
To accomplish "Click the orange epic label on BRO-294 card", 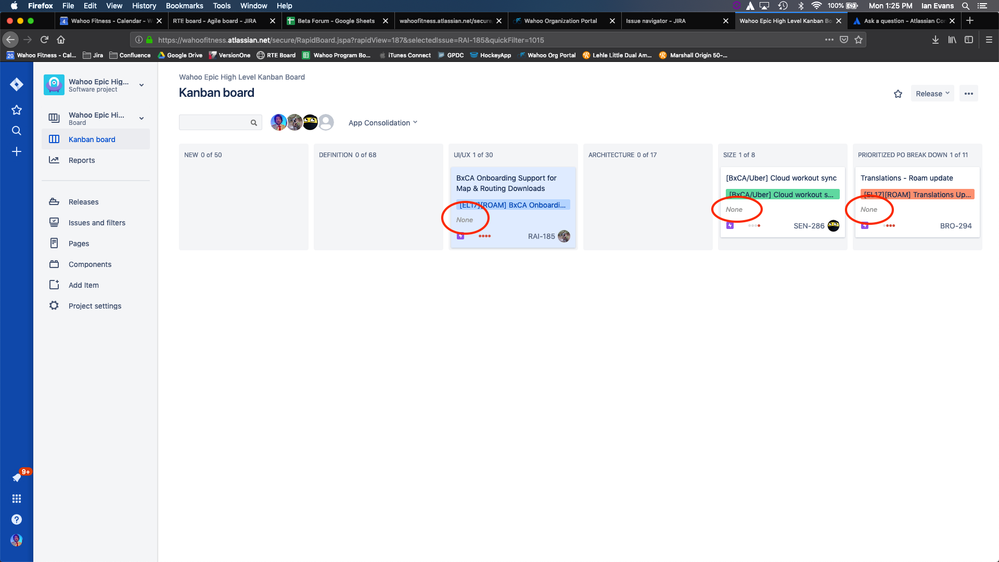I will [917, 194].
